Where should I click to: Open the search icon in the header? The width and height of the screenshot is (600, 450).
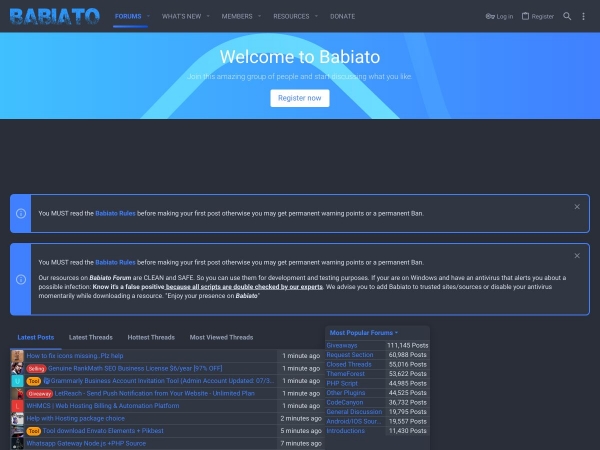(567, 16)
